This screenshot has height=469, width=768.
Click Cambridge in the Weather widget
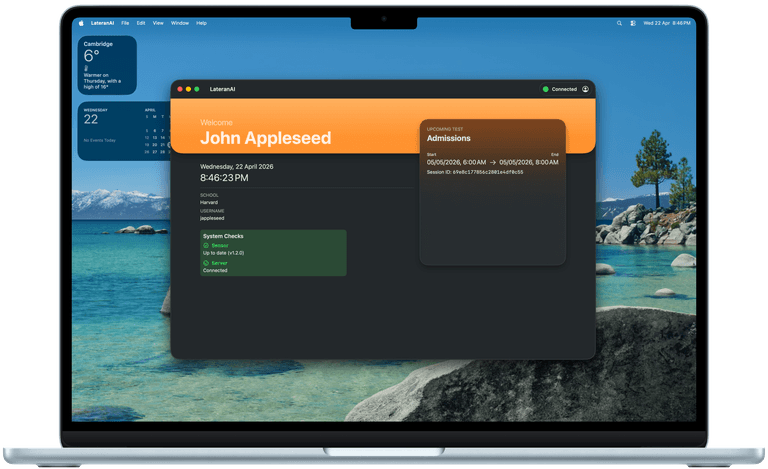(98, 44)
